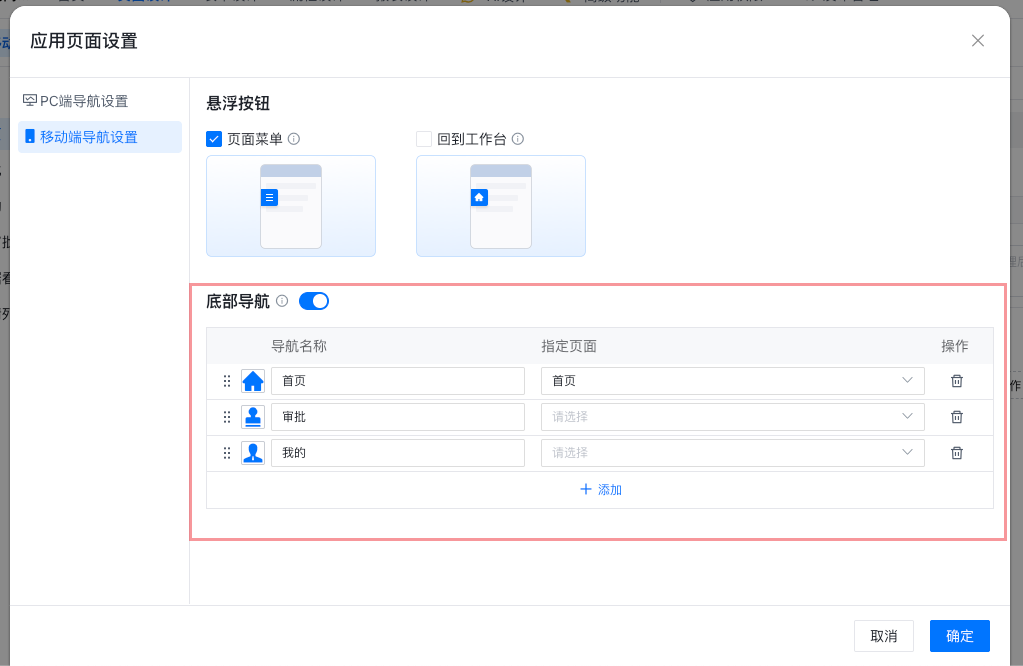Click the home icon in 首页 row

click(x=253, y=381)
